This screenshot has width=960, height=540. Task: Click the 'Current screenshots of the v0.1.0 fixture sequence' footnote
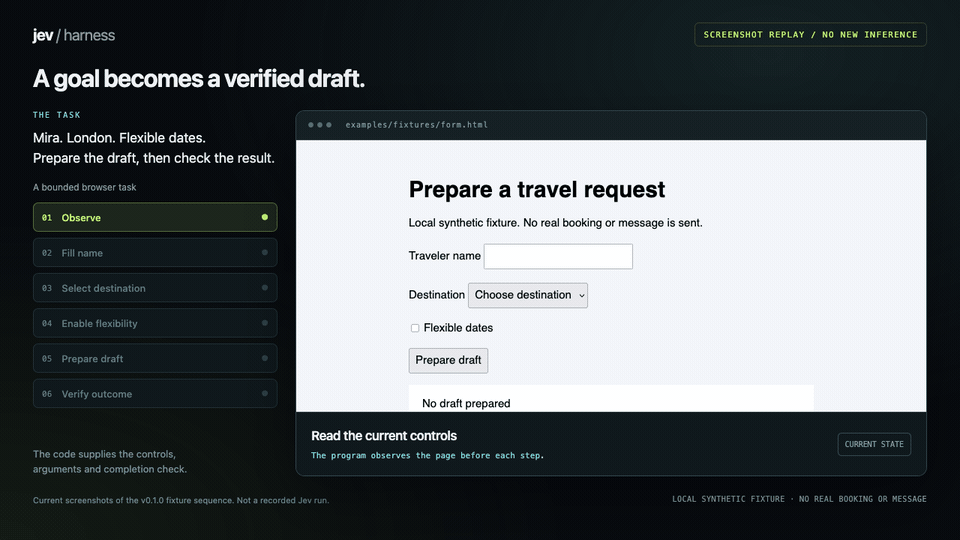181,500
